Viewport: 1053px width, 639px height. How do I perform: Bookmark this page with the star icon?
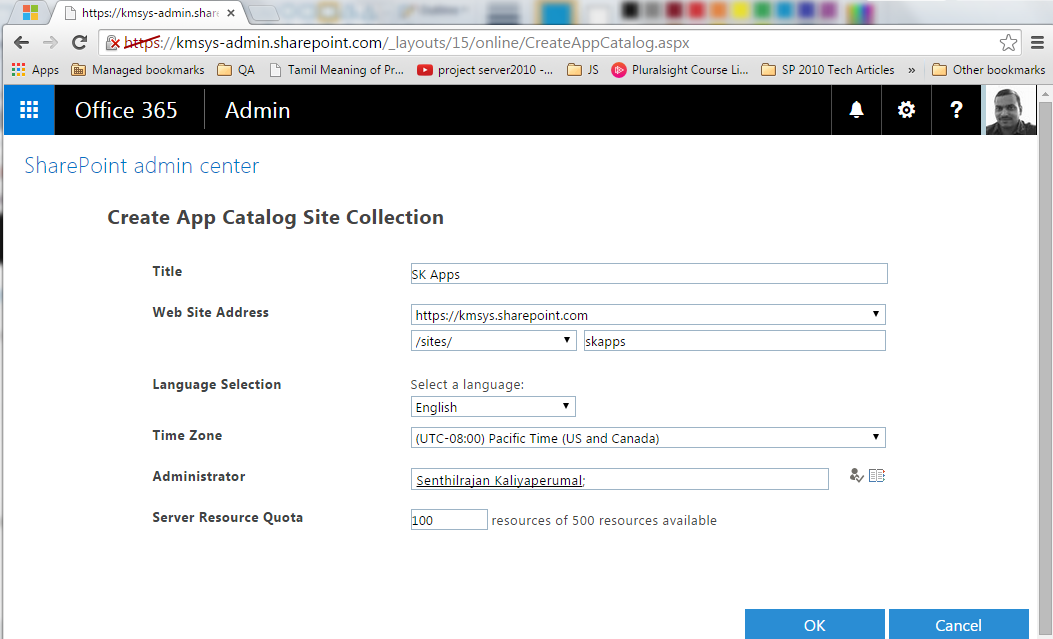(1009, 43)
